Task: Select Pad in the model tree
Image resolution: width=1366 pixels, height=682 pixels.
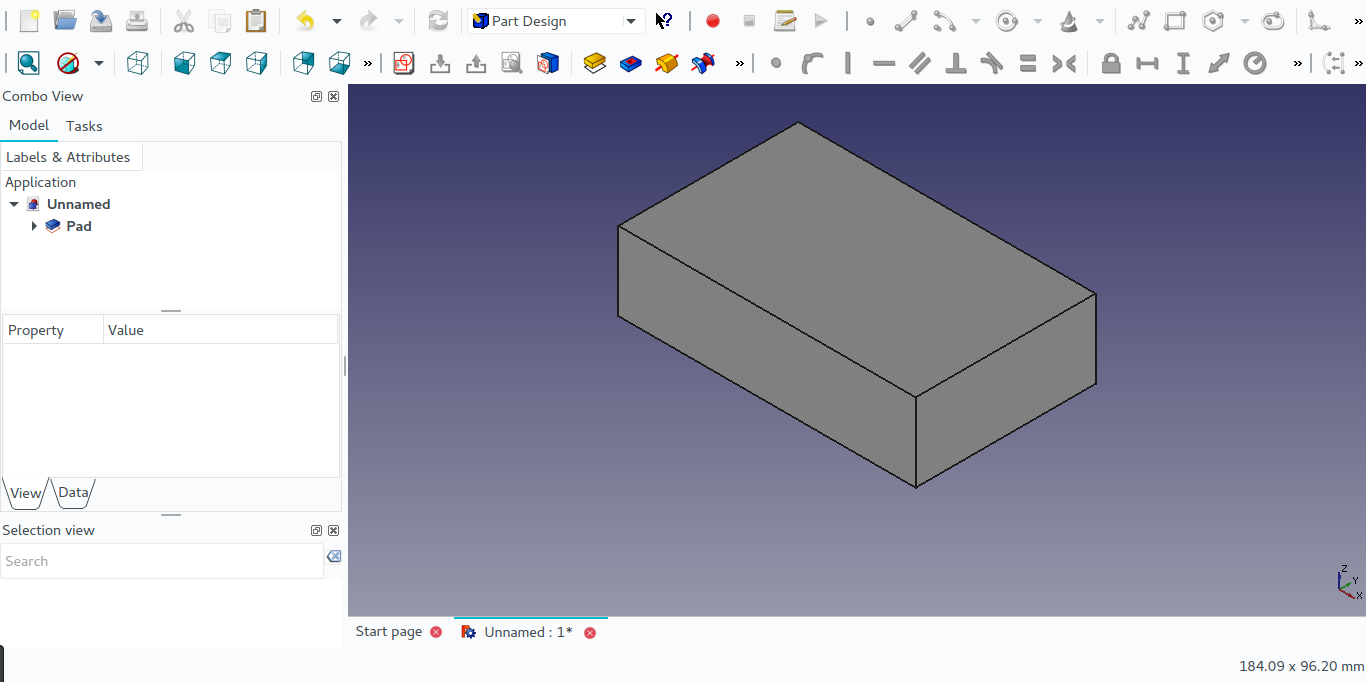Action: (x=79, y=226)
